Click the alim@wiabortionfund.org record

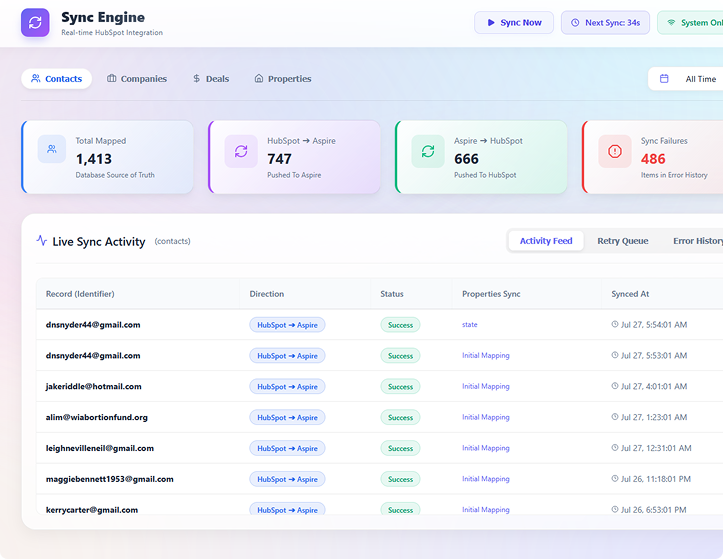point(97,417)
